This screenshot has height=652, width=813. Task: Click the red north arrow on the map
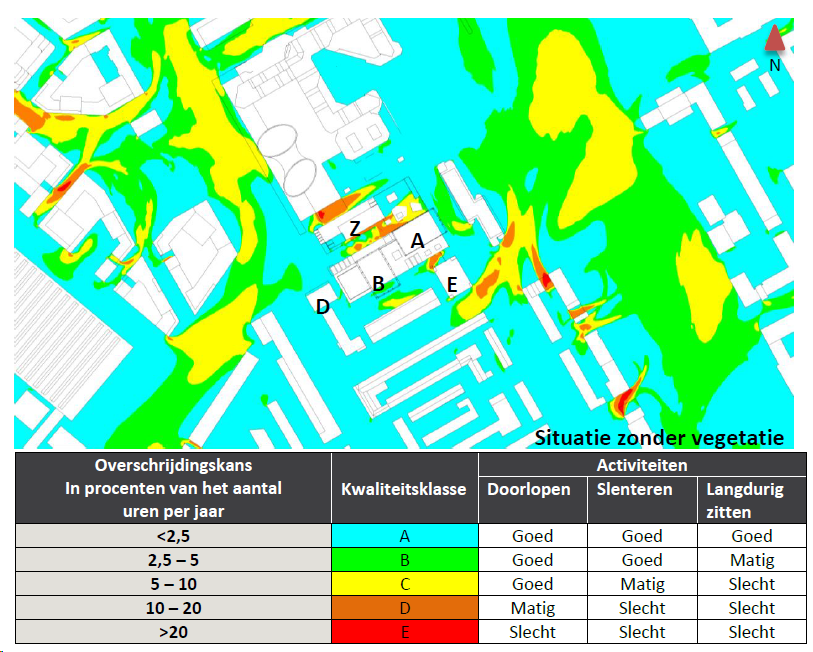[775, 38]
